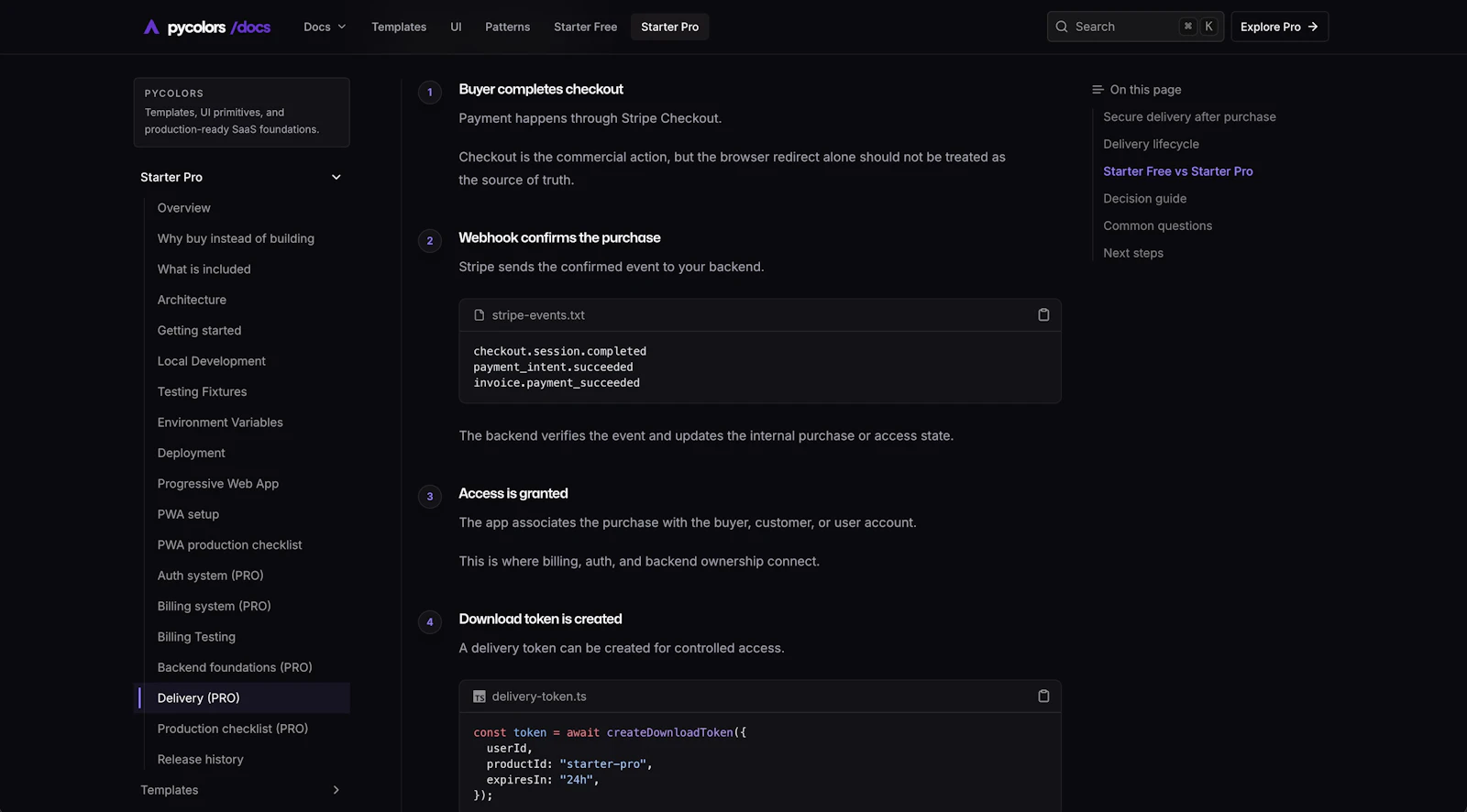This screenshot has height=812, width=1467.
Task: Click the expiresIn: "24h" code line
Action: (x=542, y=780)
